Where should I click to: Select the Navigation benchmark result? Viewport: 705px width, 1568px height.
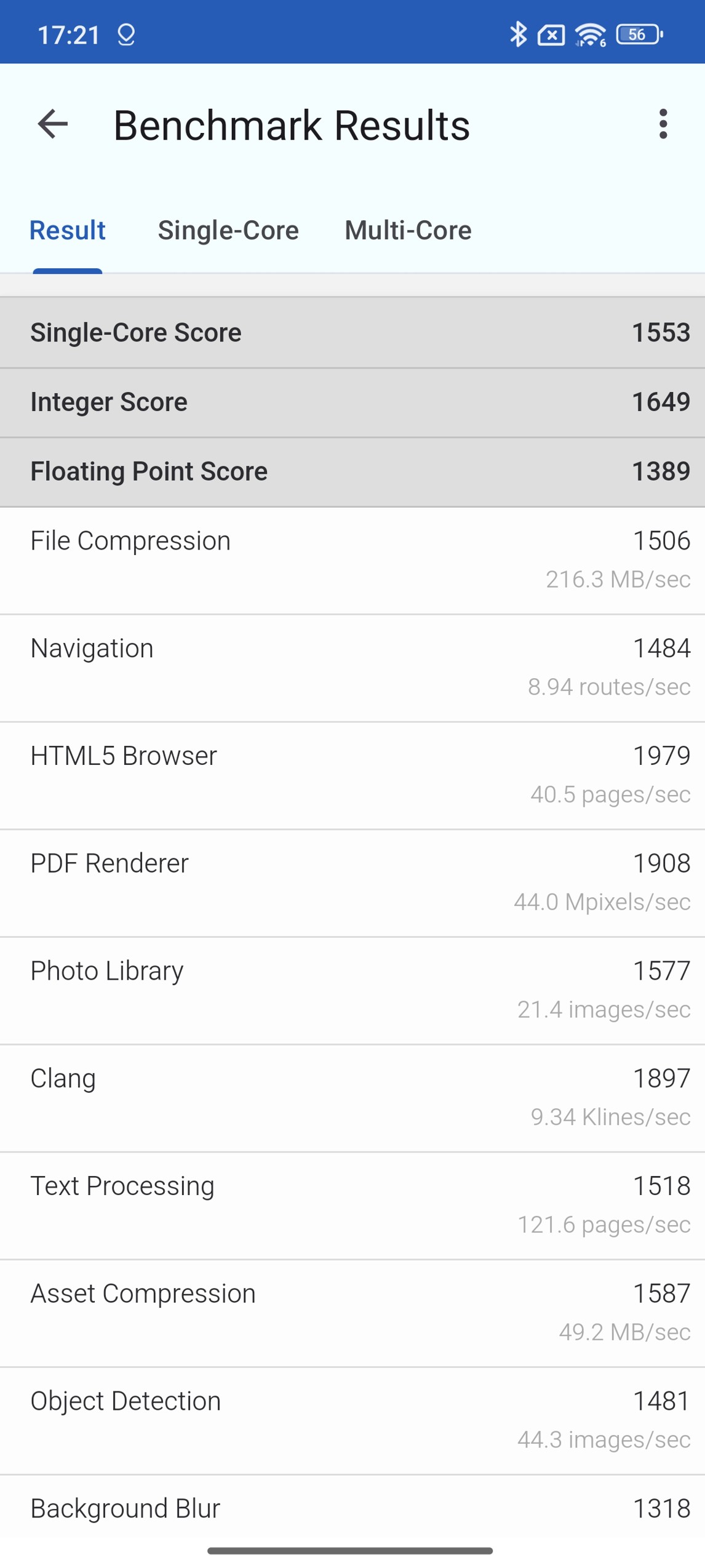coord(352,668)
